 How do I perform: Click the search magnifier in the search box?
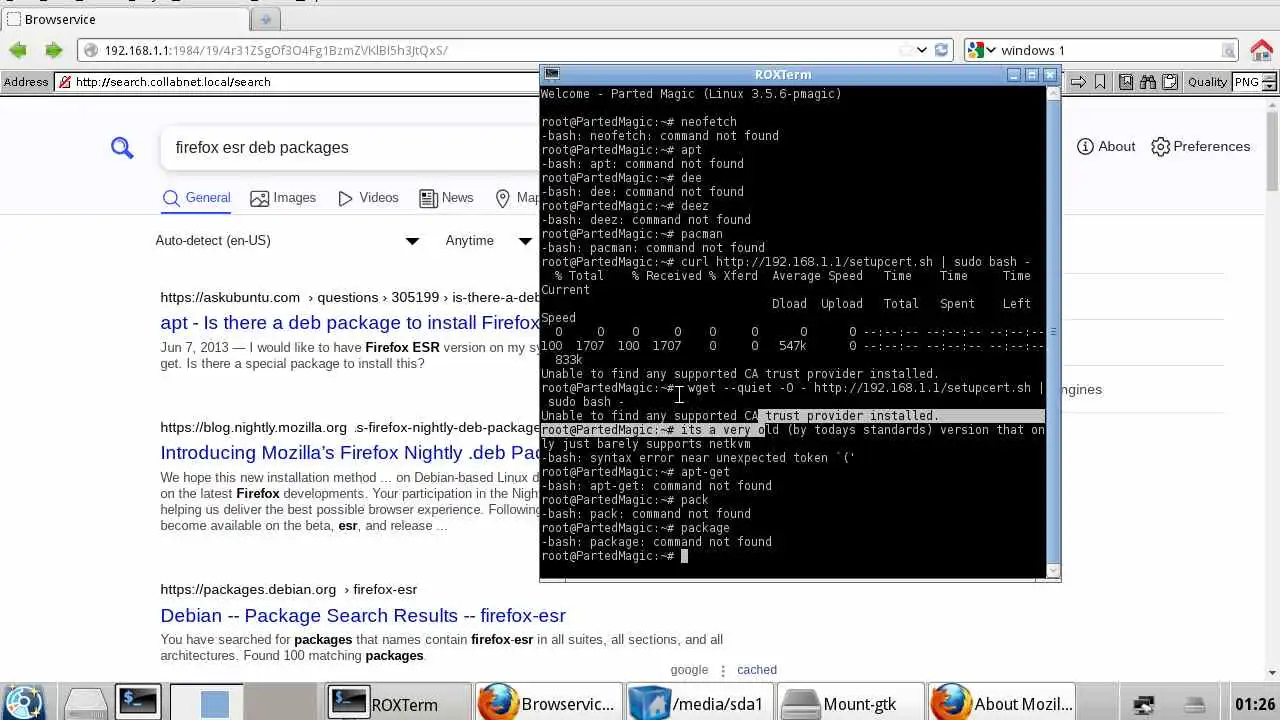pyautogui.click(x=1228, y=50)
